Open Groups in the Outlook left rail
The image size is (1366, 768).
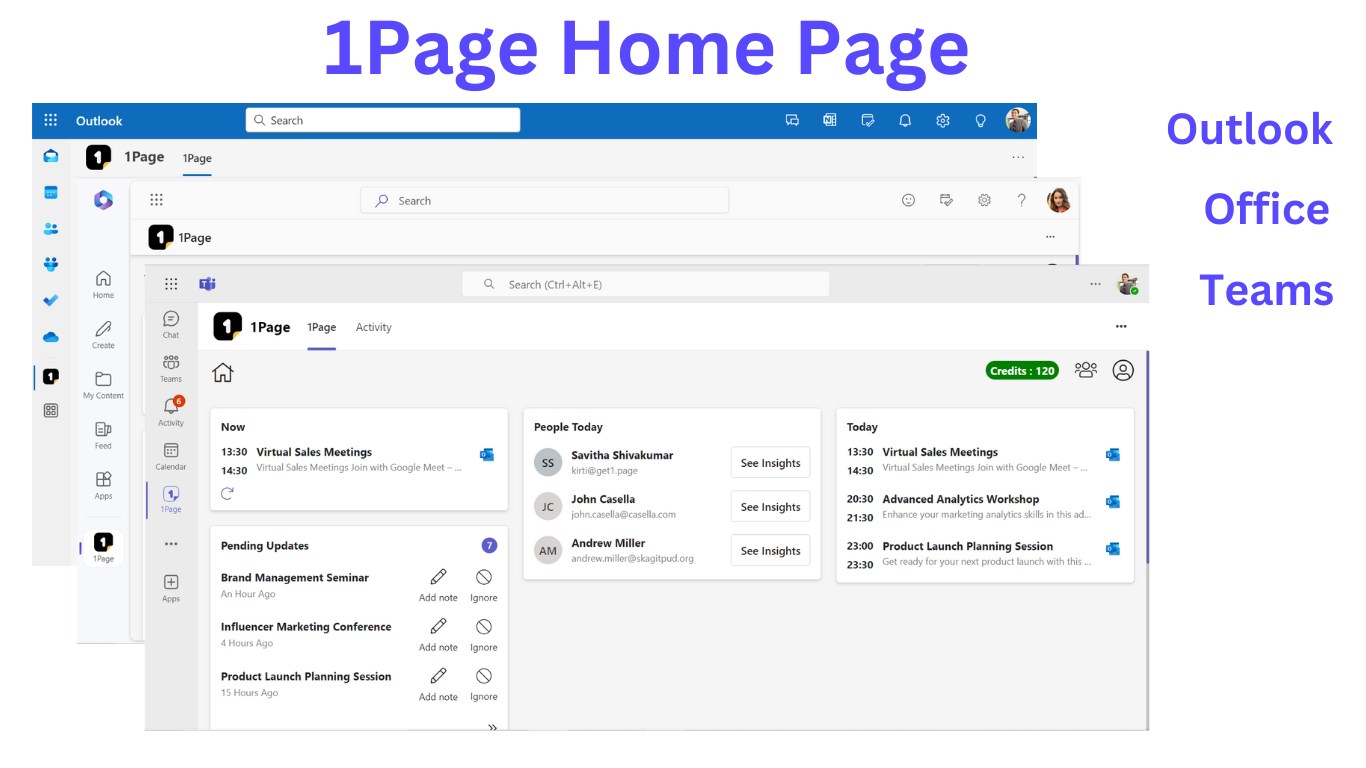point(51,264)
